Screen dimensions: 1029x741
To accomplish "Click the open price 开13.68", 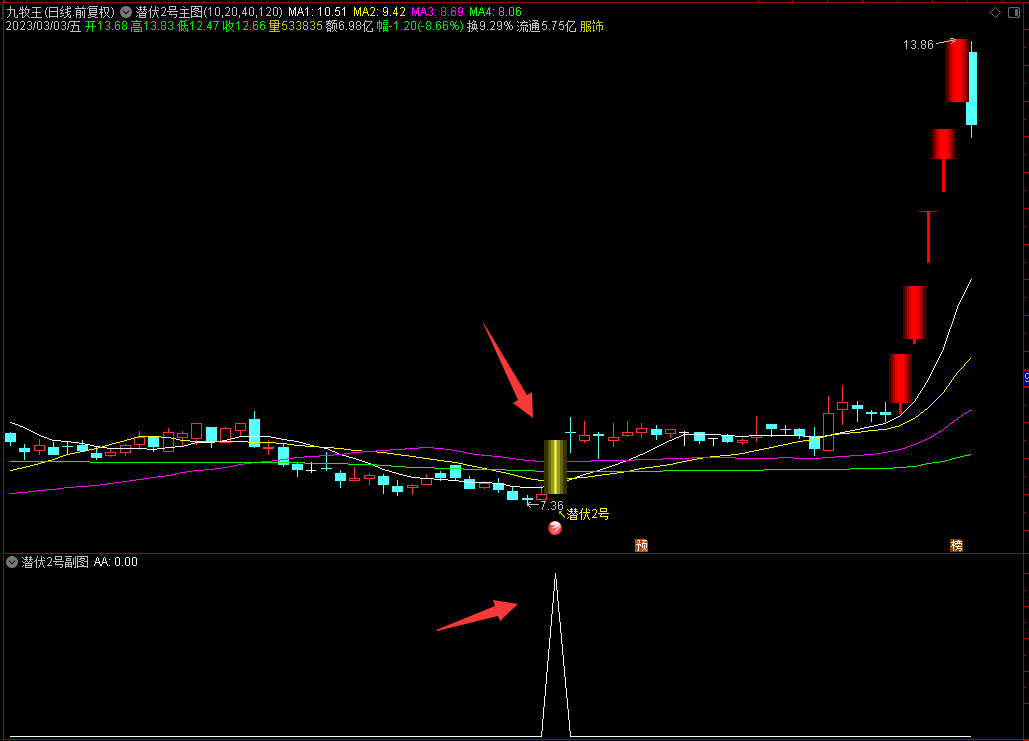I will (106, 26).
